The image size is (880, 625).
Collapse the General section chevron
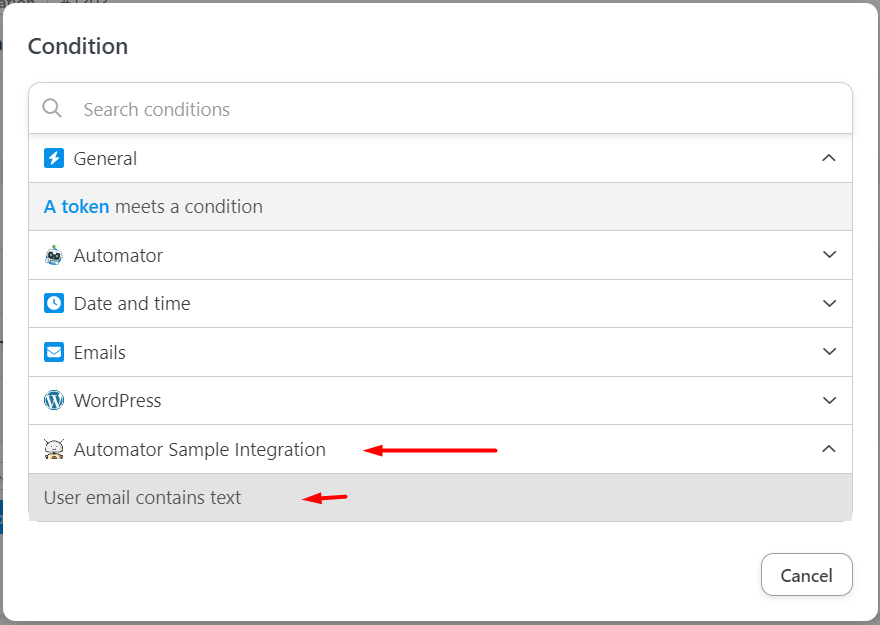click(828, 158)
